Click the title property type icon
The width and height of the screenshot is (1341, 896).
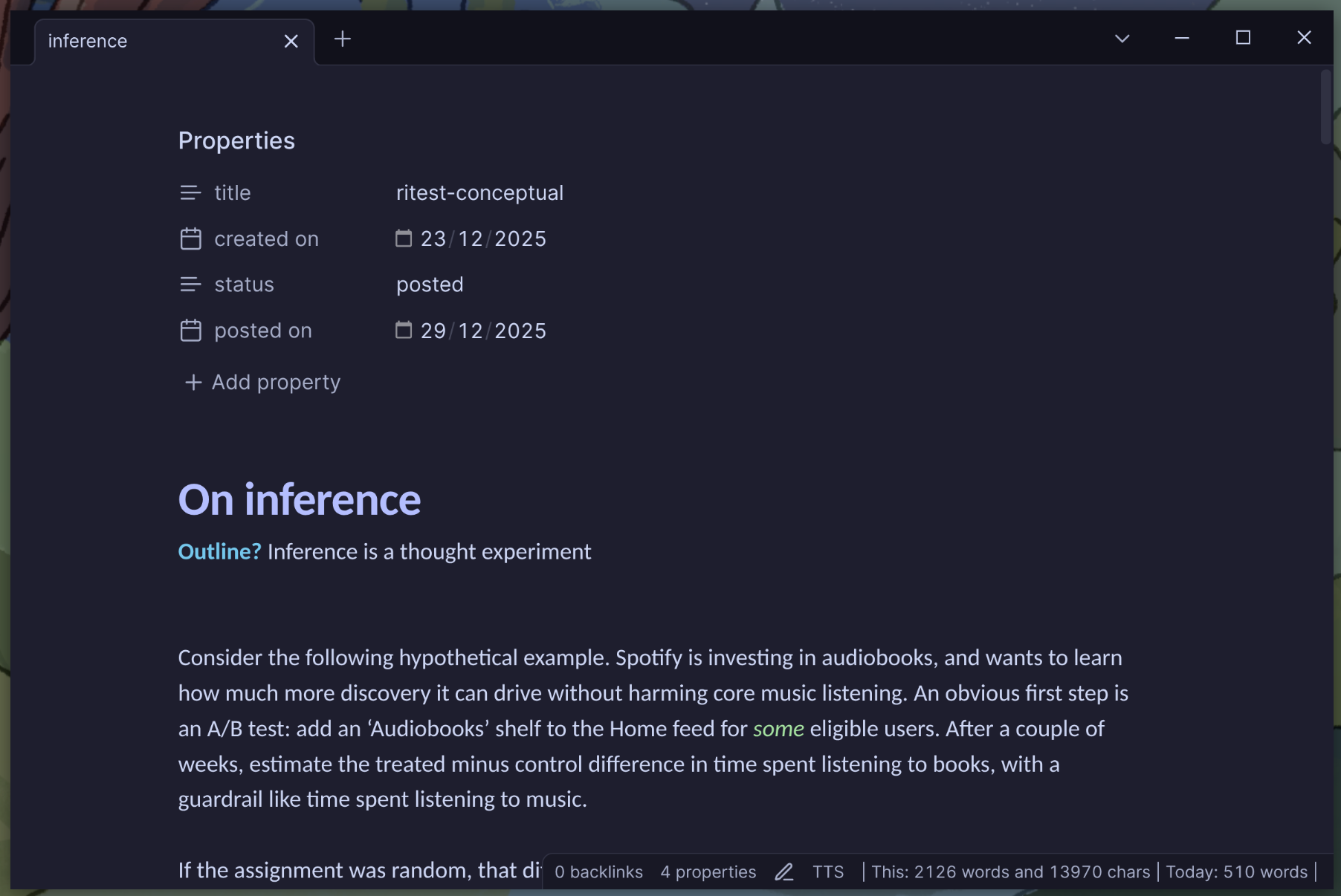(190, 193)
